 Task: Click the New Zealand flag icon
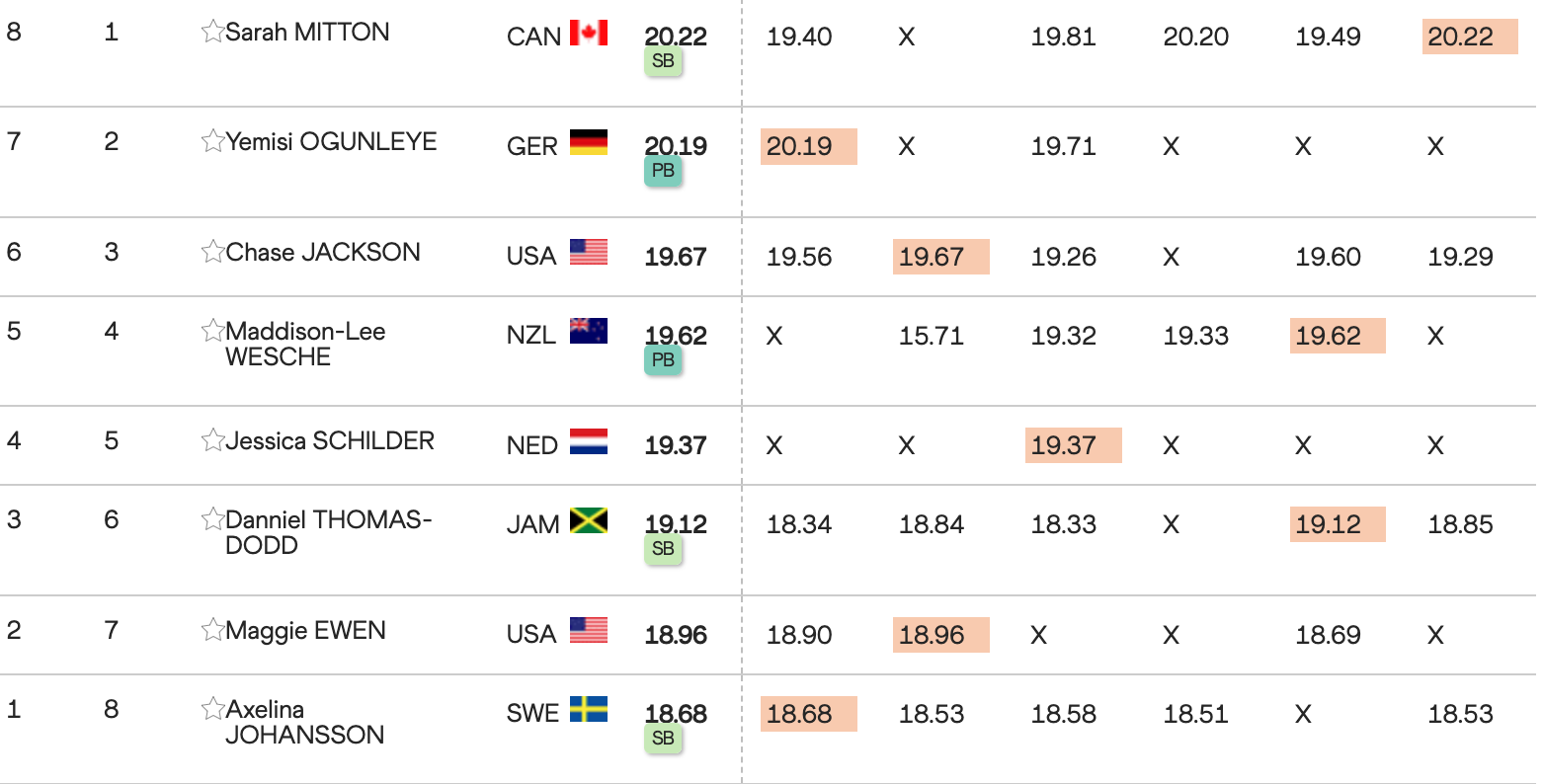[x=589, y=332]
